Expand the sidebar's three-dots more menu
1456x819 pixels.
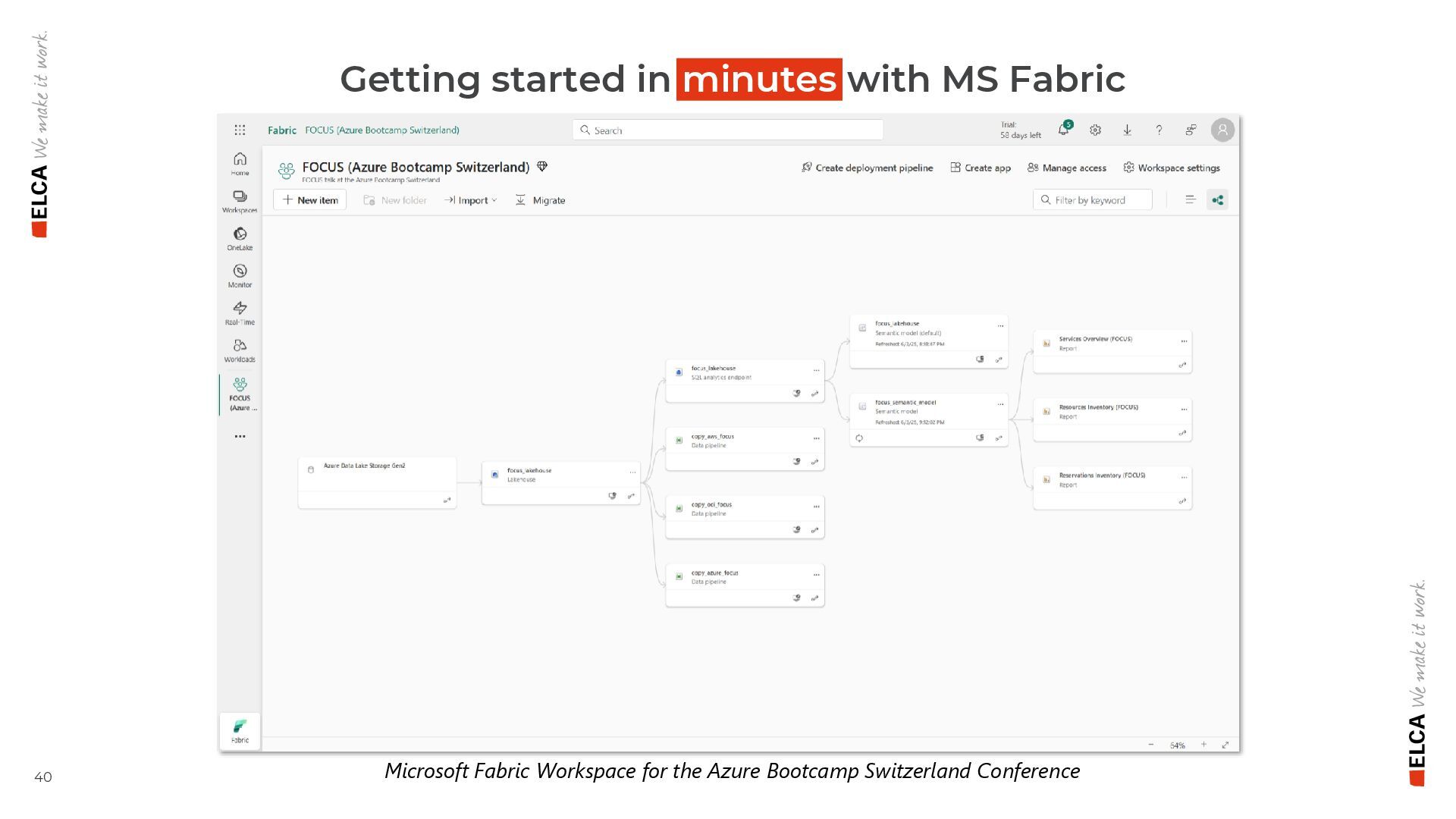(x=240, y=436)
